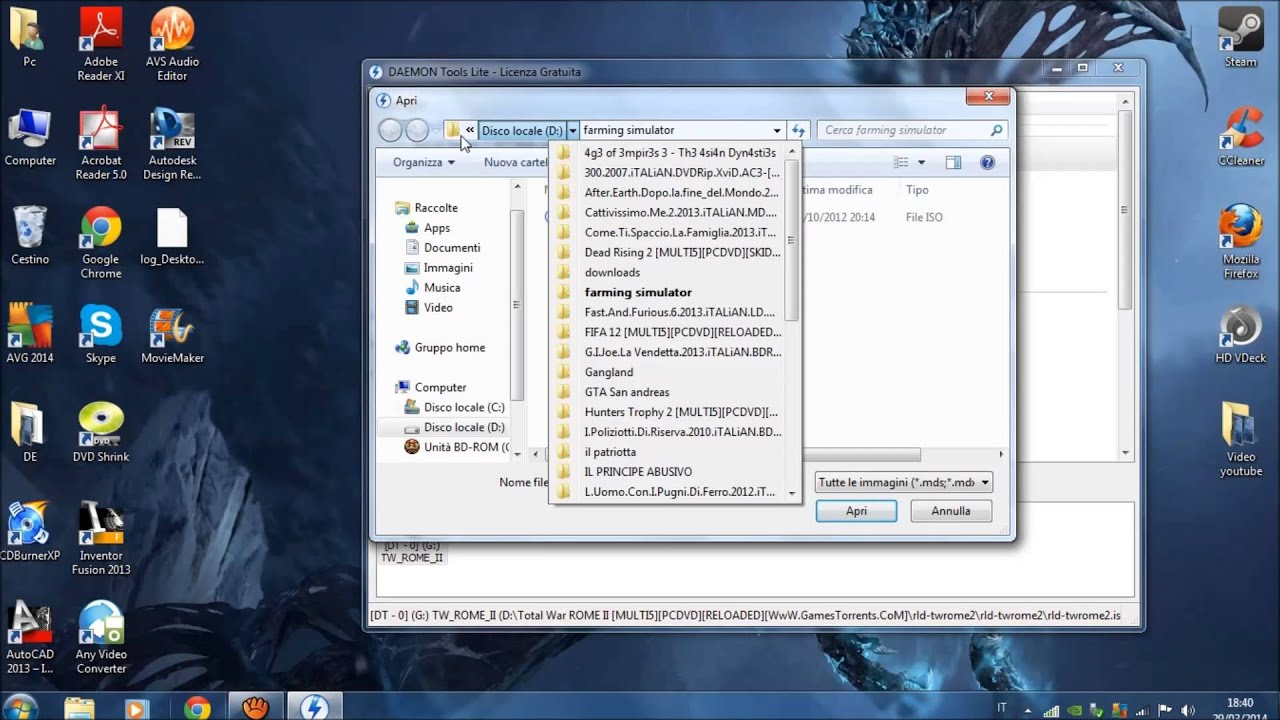Open the Pc folder desktop icon
1280x720 pixels.
coord(30,38)
